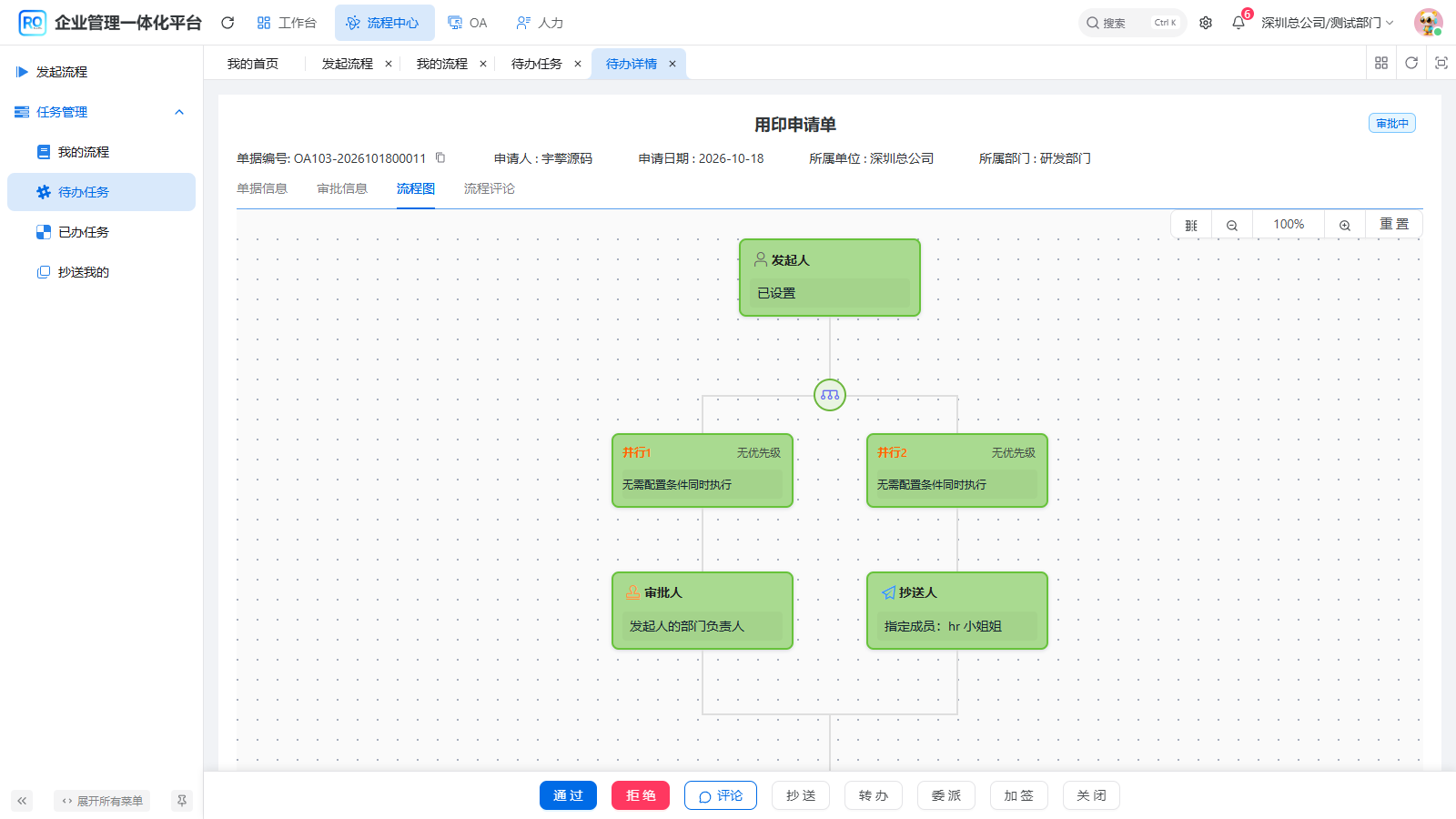This screenshot has width=1456, height=819.
Task: Click the 加签 button
Action: [1019, 795]
